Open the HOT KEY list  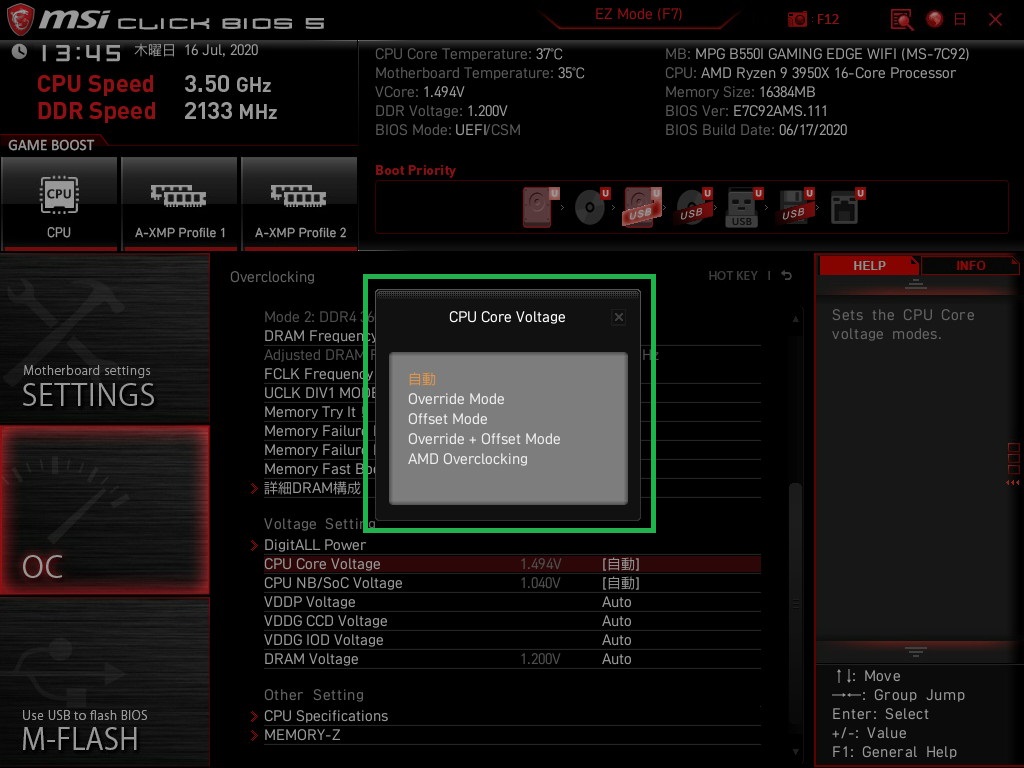[733, 276]
